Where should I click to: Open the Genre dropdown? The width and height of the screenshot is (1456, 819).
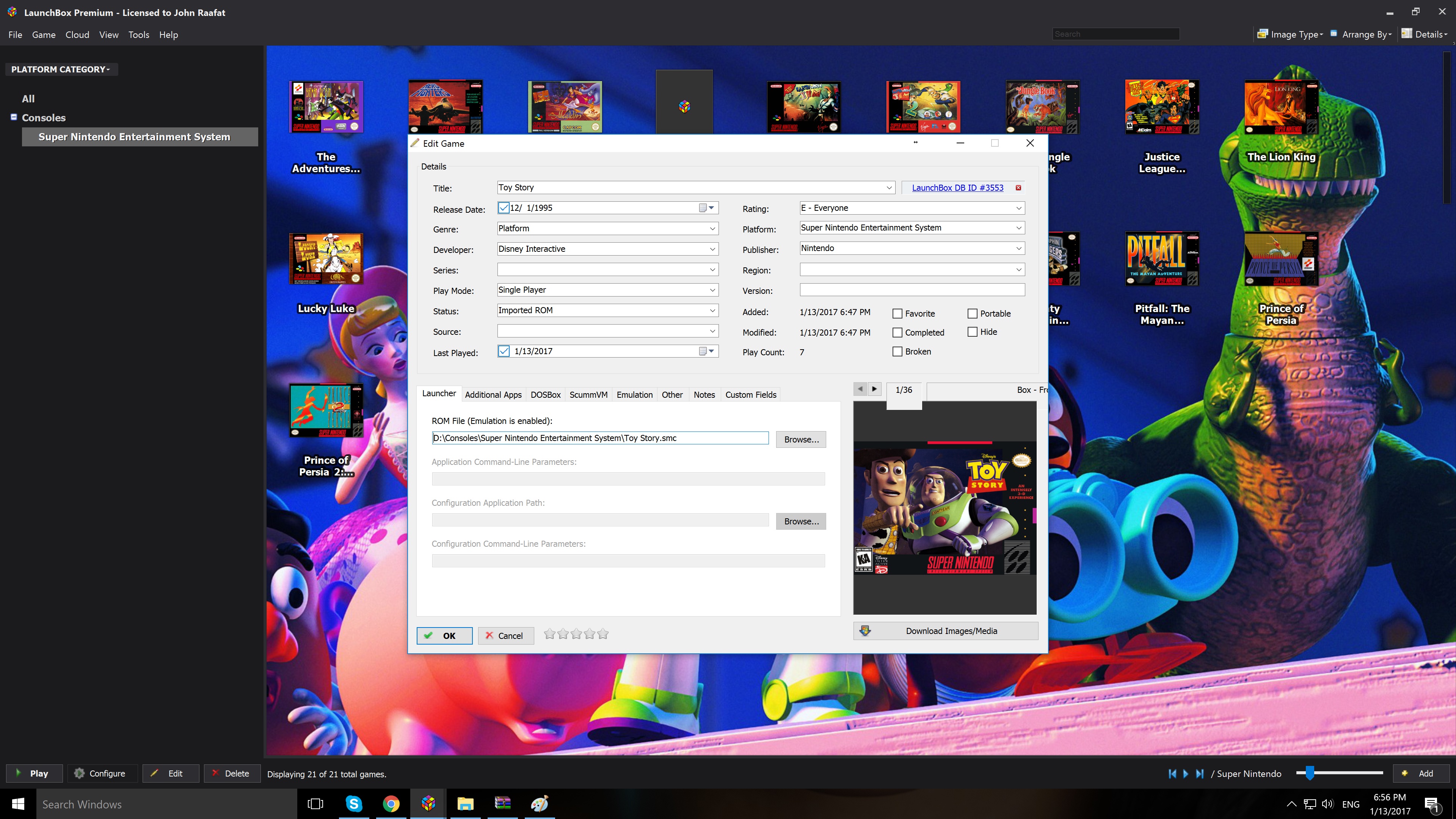[712, 228]
